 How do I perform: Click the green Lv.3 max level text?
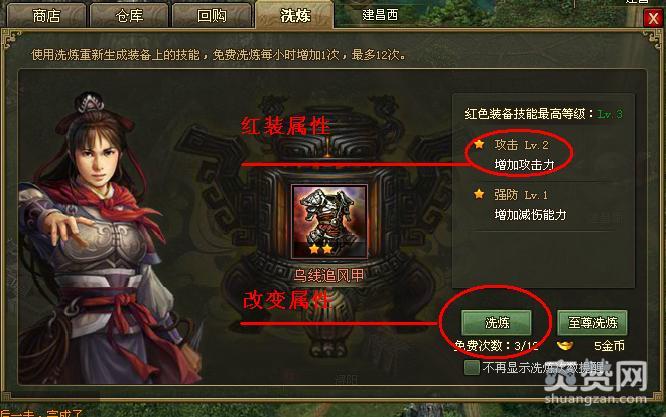click(x=610, y=114)
